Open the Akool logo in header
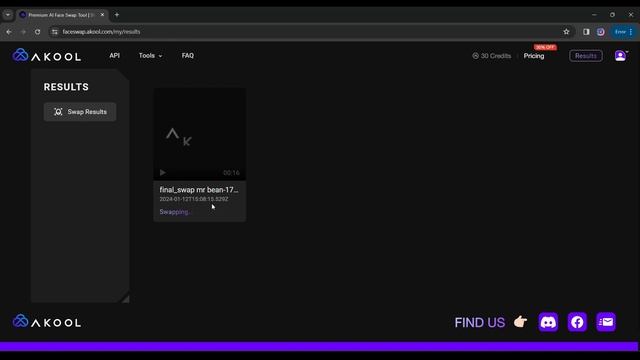Screen dimensions: 640x360 (x=47, y=56)
